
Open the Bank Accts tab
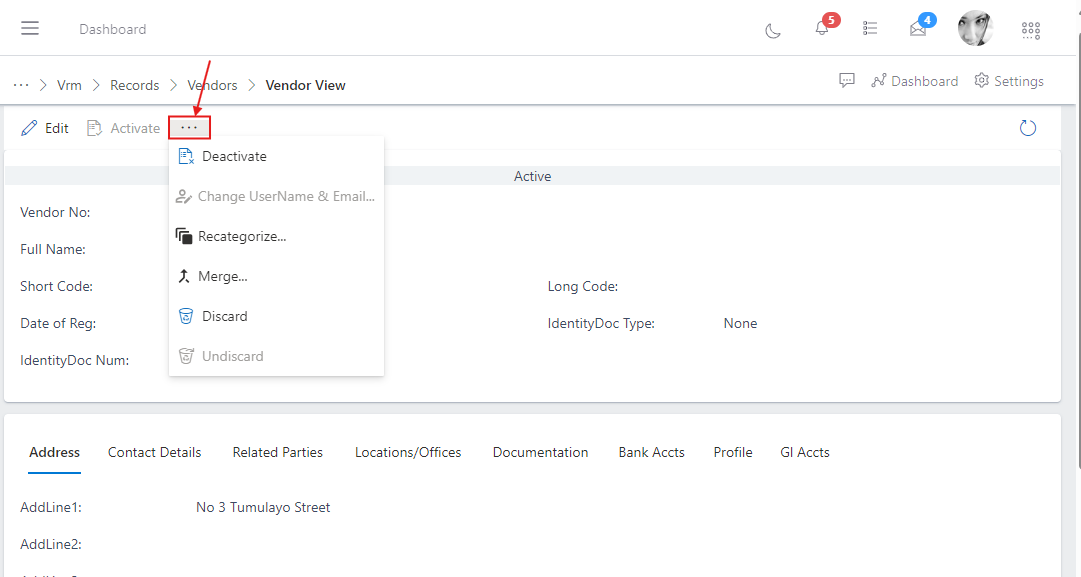[651, 452]
